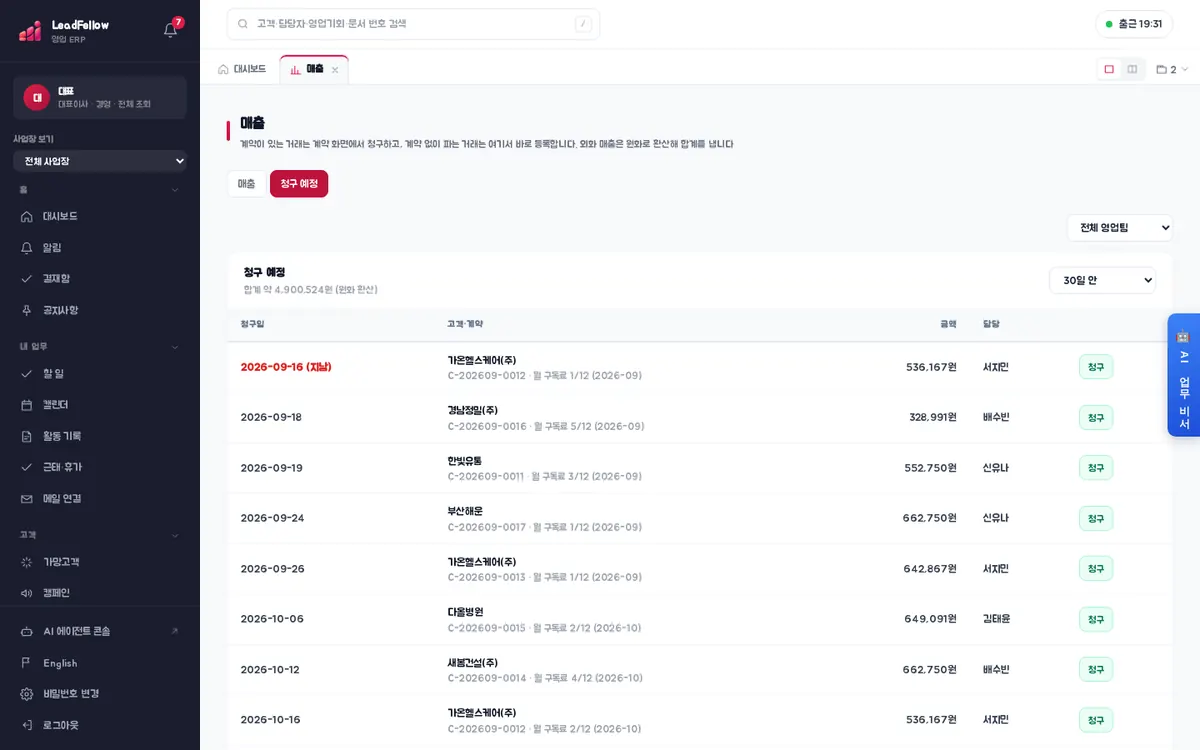Open 가망고객 in the sidebar menu

coord(100,562)
